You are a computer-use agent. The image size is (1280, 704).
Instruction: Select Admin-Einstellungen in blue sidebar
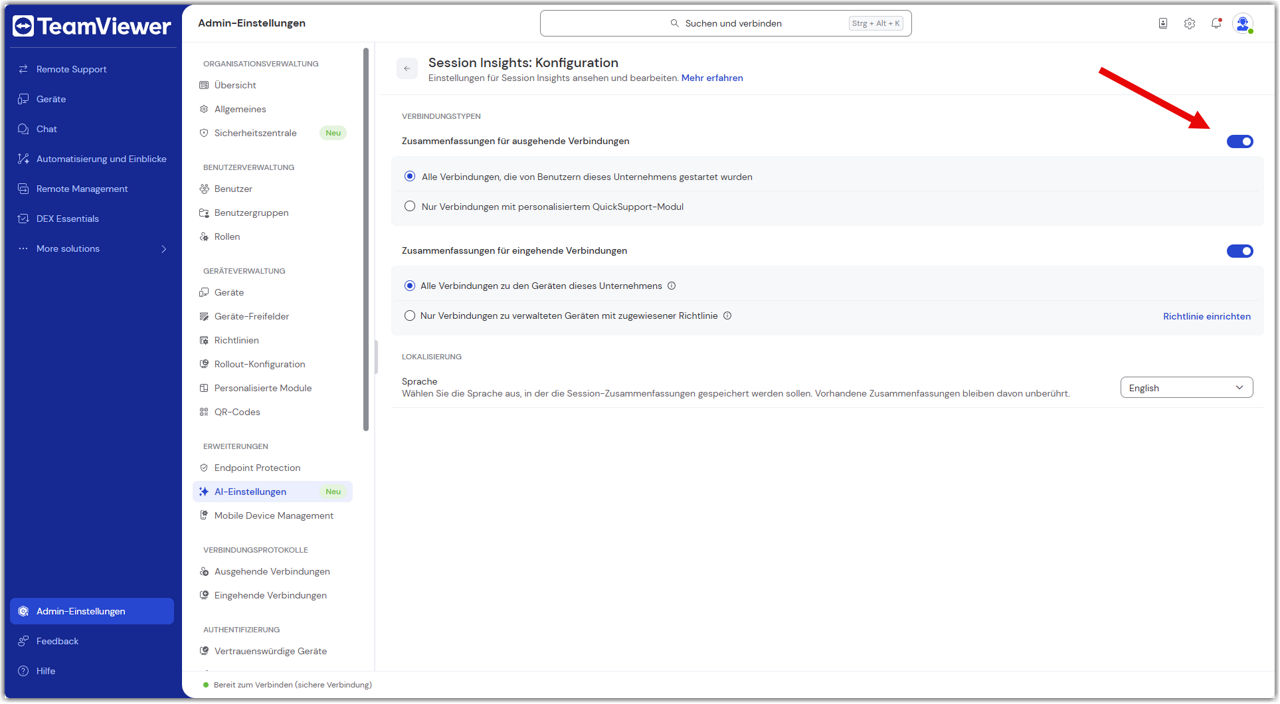pos(92,611)
